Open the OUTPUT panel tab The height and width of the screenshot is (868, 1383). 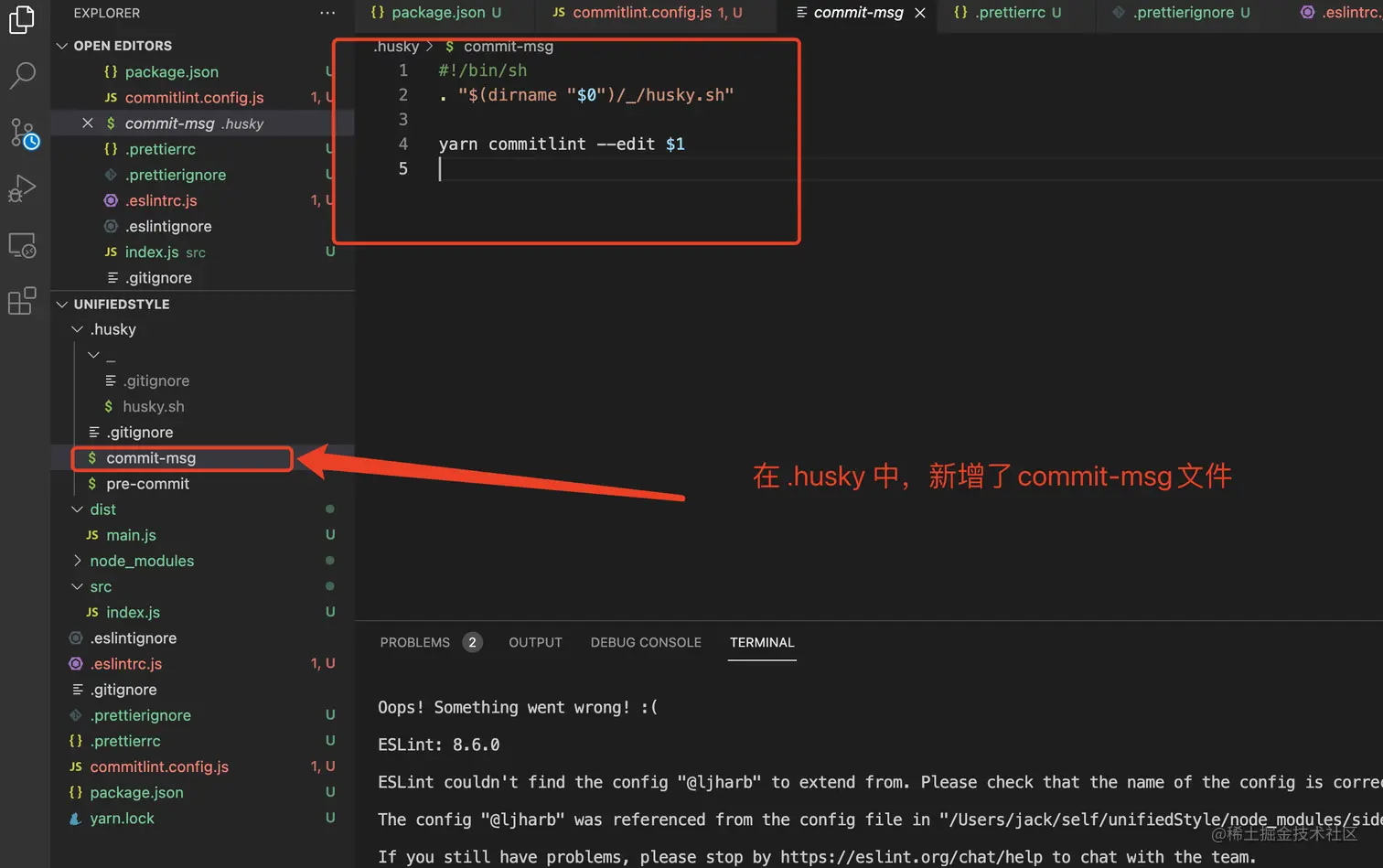535,642
